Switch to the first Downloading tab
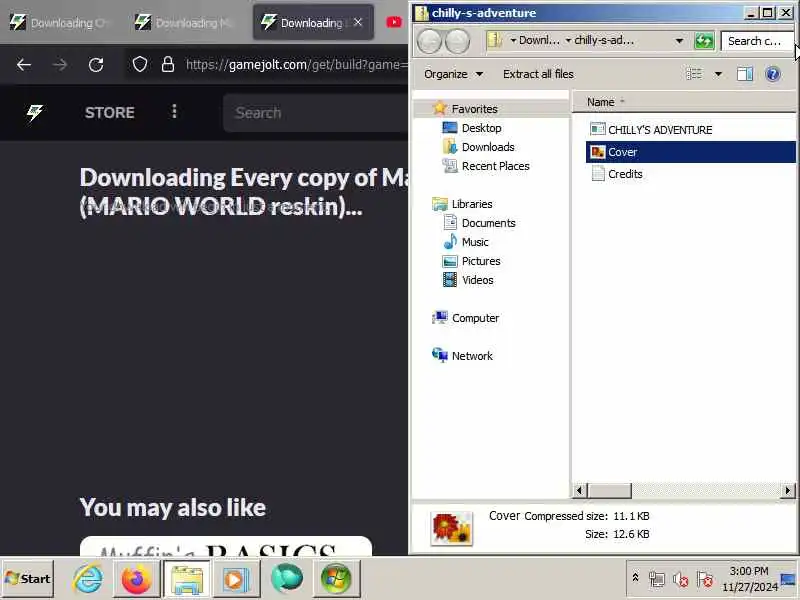This screenshot has height=600, width=800. pyautogui.click(x=60, y=22)
